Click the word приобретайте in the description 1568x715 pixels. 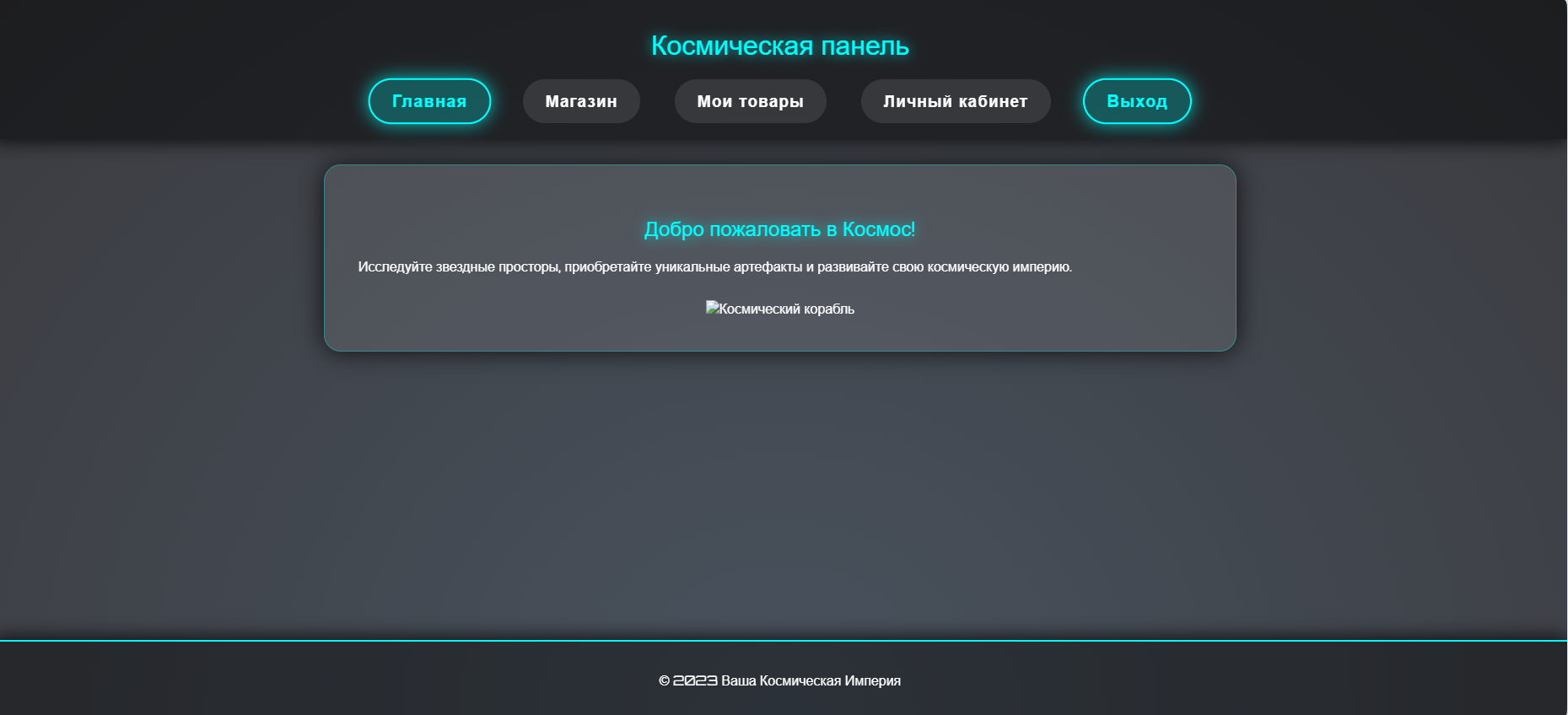(x=607, y=267)
